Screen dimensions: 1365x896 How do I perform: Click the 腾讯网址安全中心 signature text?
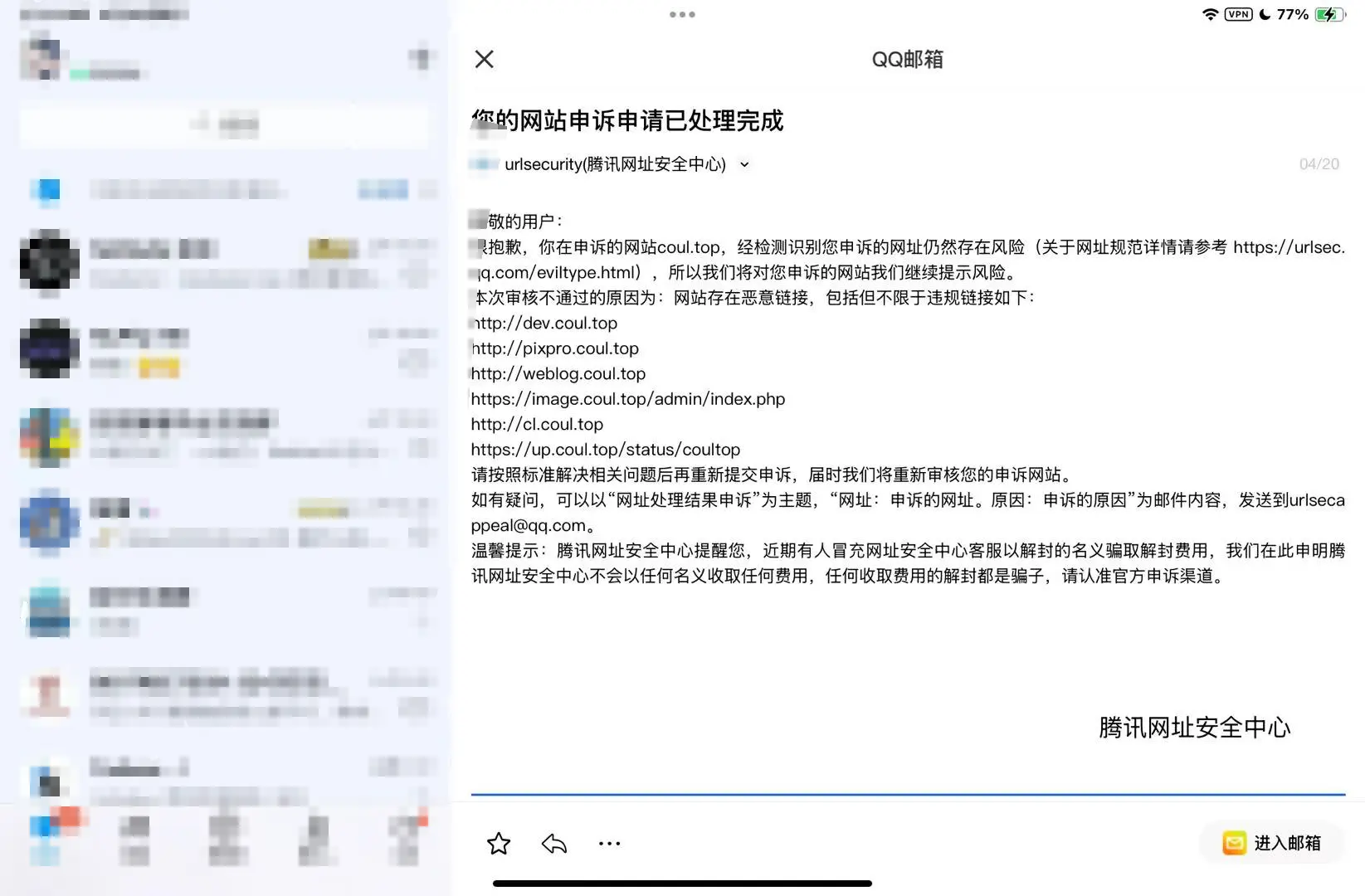tap(1195, 728)
